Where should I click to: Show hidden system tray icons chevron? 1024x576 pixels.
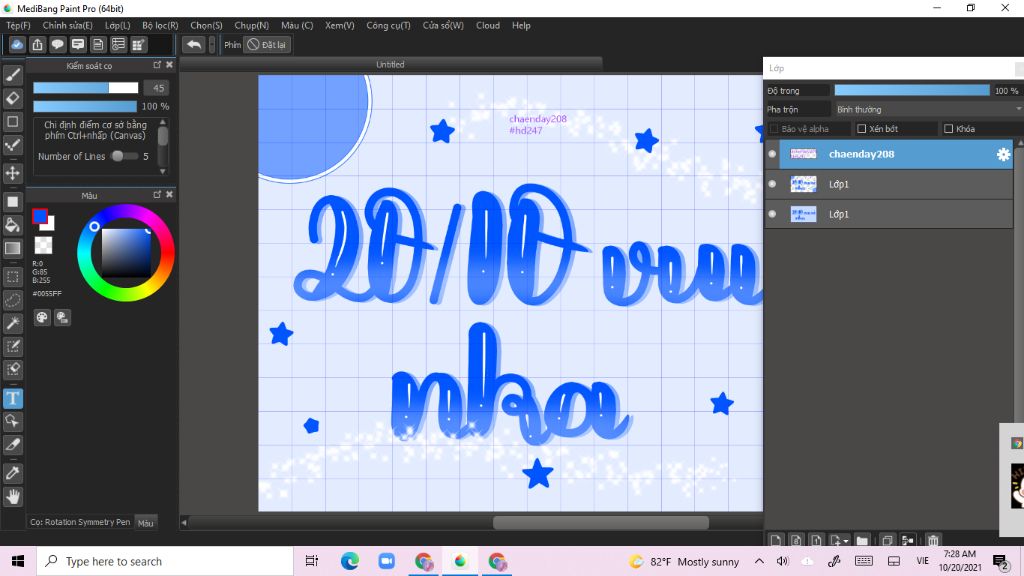click(759, 561)
